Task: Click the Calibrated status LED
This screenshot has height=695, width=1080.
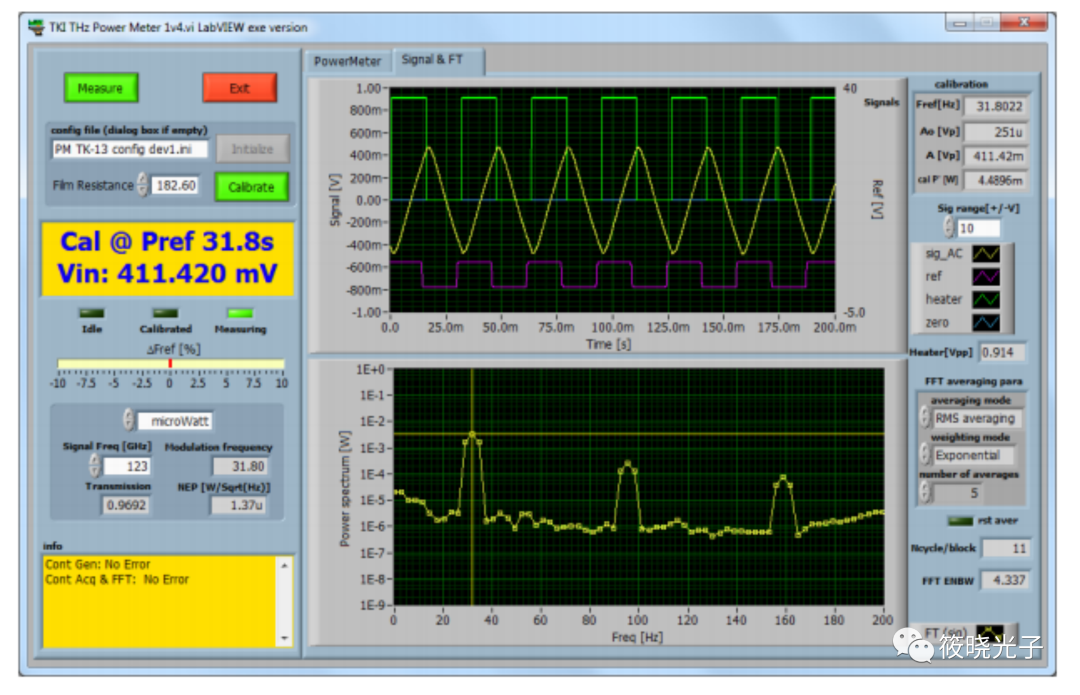Action: point(165,313)
